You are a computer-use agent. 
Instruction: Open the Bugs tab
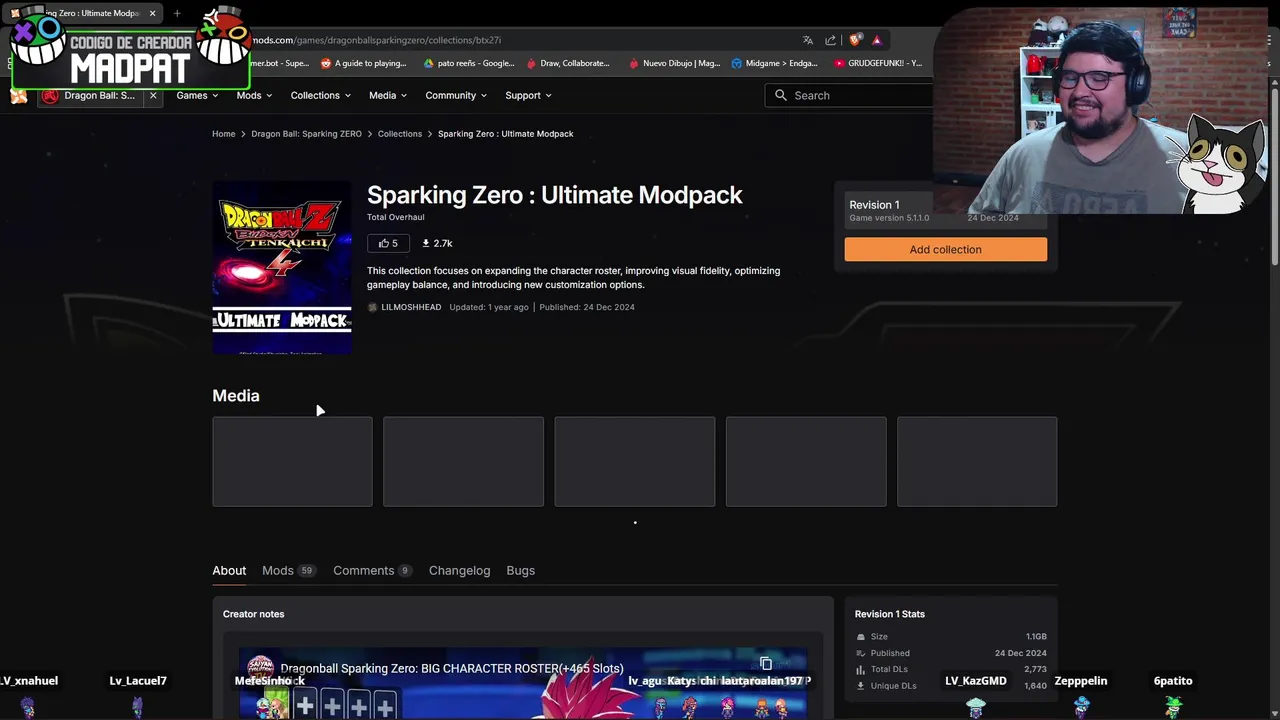coord(520,570)
